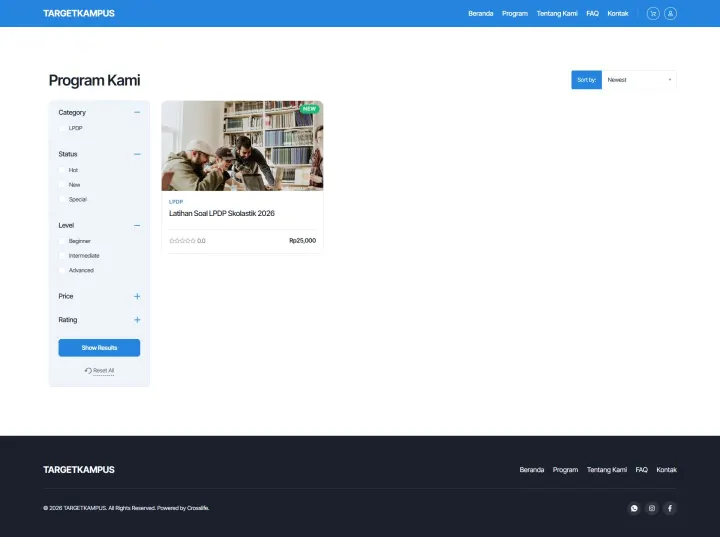Tick the Hot status checkbox

tap(62, 170)
